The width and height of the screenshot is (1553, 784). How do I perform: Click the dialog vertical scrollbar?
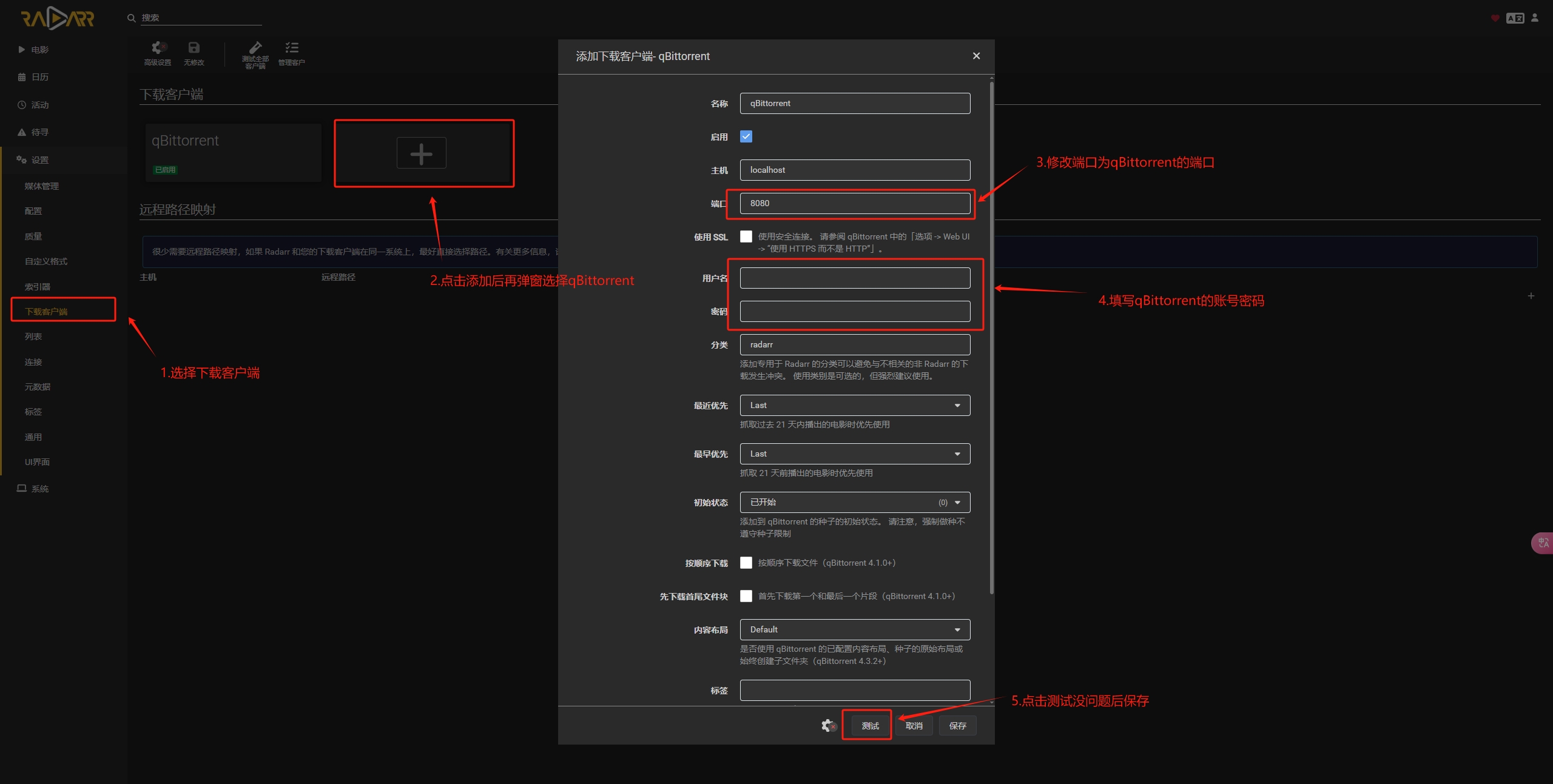(x=991, y=337)
